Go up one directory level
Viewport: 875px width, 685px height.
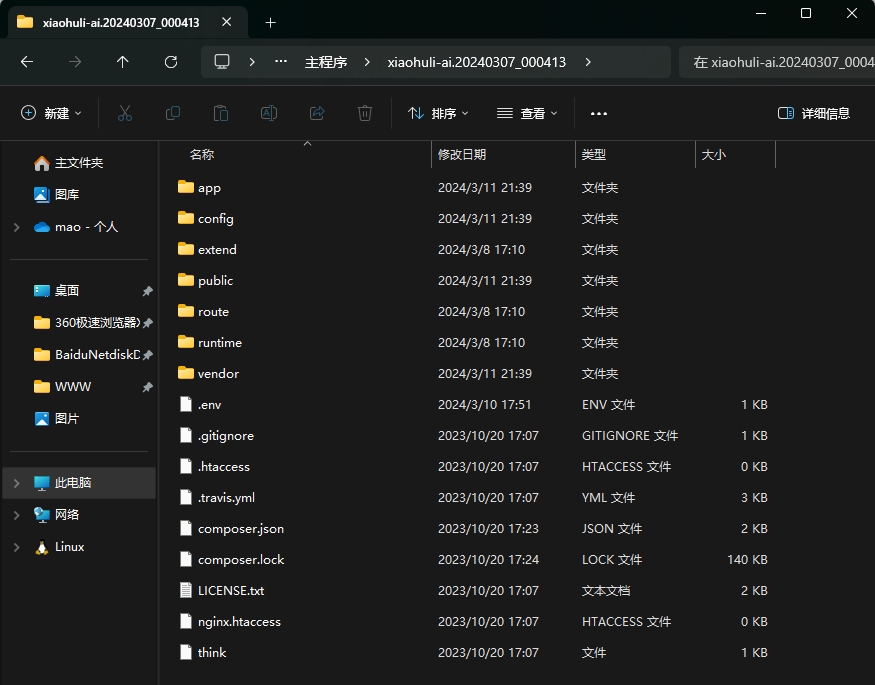[123, 62]
